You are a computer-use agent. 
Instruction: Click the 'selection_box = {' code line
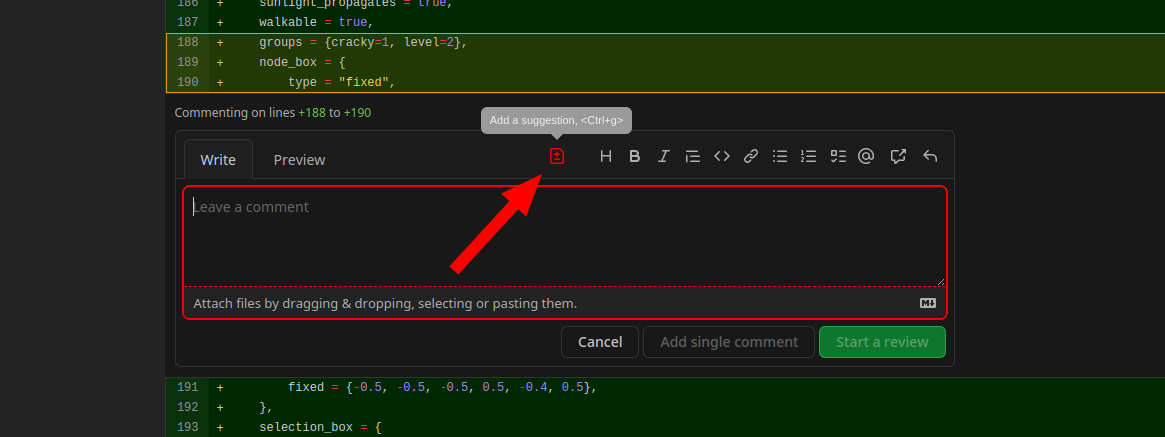click(x=320, y=427)
